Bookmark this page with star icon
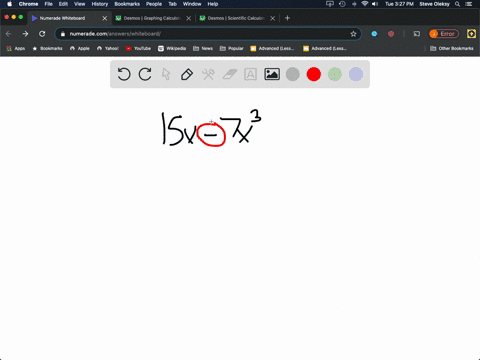480x360 pixels. coord(353,34)
